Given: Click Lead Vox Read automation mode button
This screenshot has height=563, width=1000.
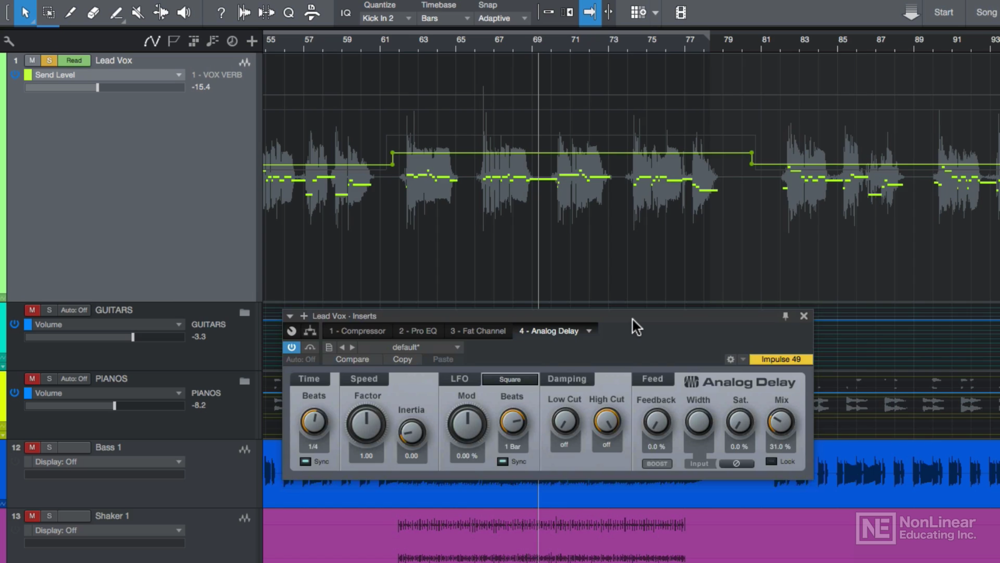Looking at the screenshot, I should tap(74, 60).
